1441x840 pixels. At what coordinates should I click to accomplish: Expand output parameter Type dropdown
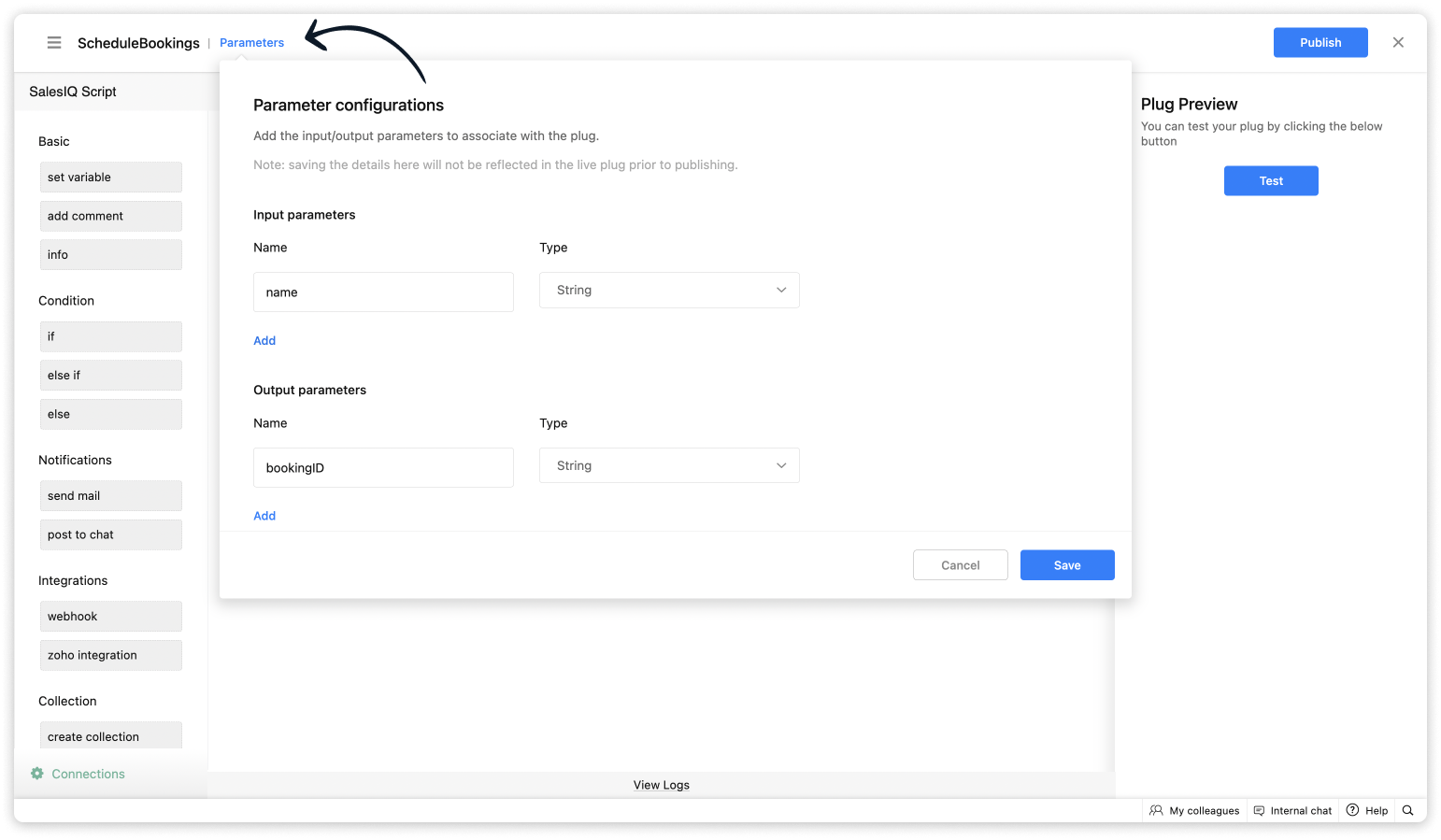(x=669, y=466)
